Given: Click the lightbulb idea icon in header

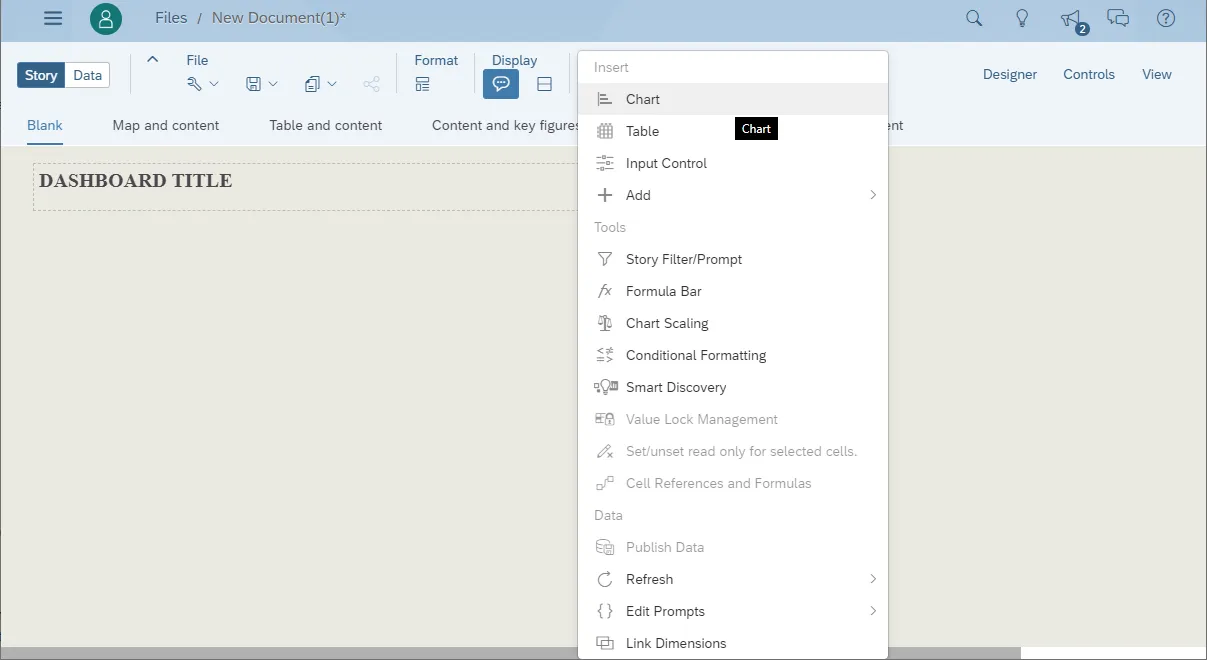Looking at the screenshot, I should [x=1021, y=18].
